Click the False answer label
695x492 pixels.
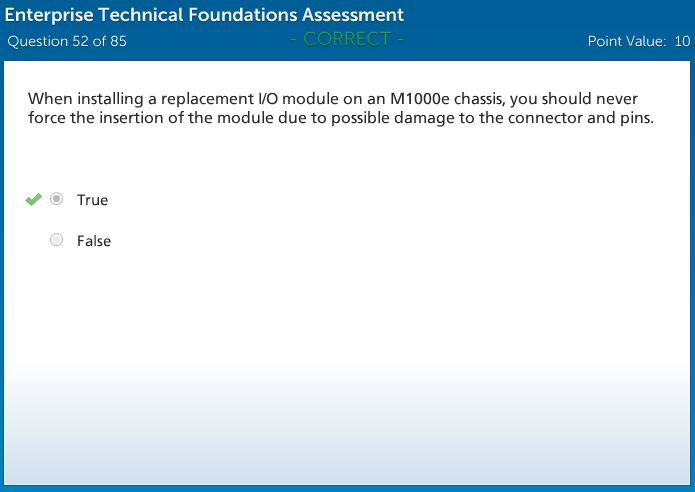(94, 241)
